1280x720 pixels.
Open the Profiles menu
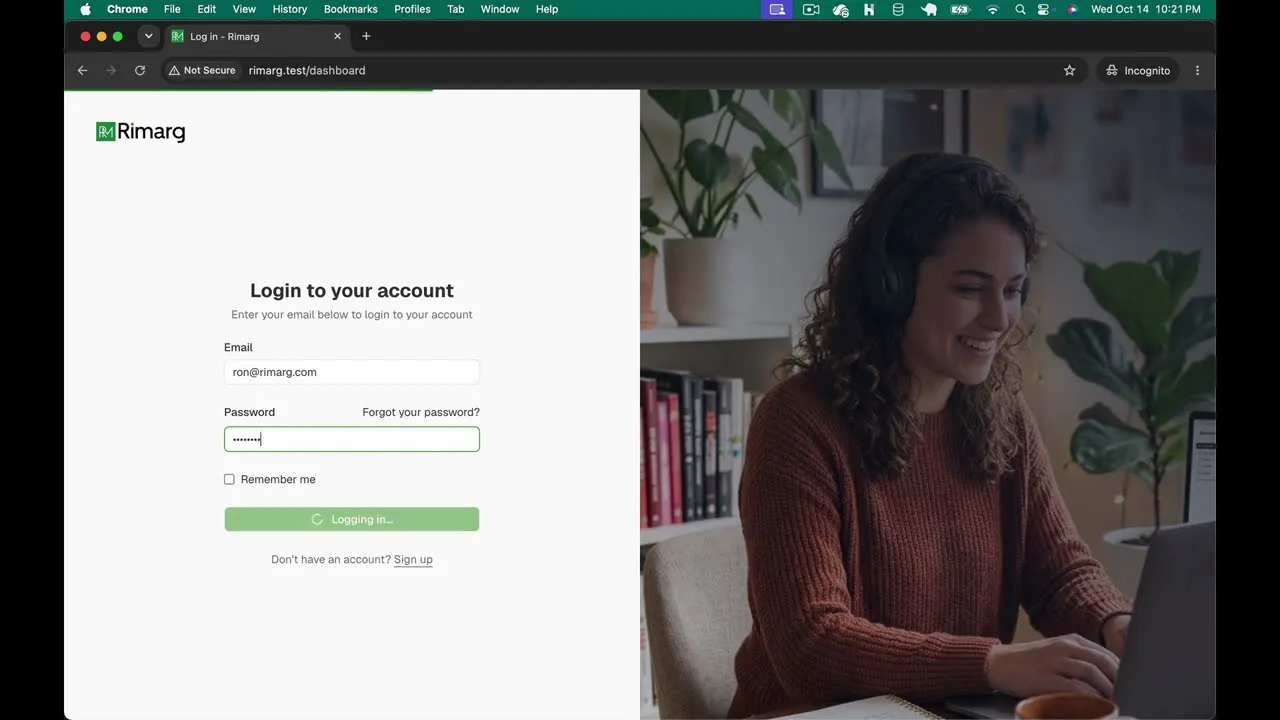pyautogui.click(x=412, y=9)
